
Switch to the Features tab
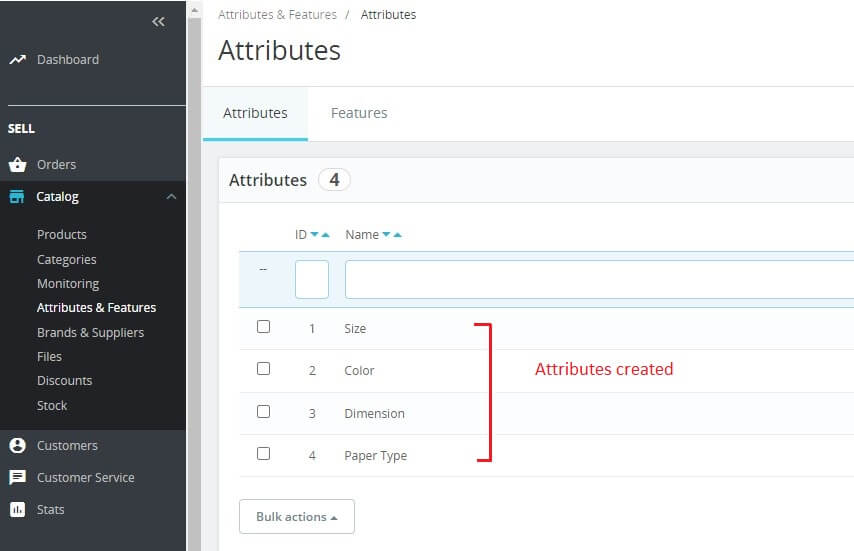point(359,113)
